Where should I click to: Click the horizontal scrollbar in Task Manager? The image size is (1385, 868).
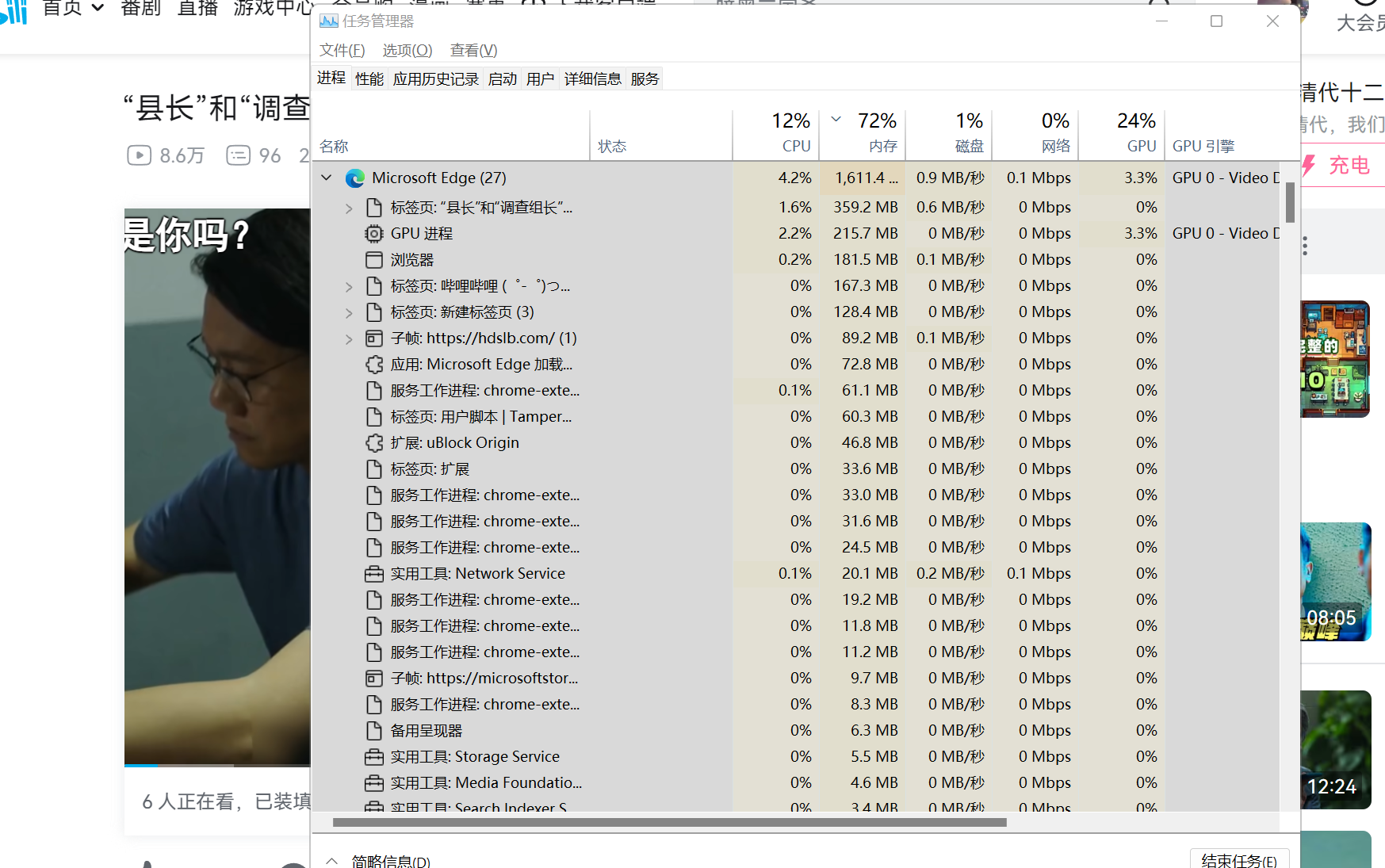coord(670,822)
